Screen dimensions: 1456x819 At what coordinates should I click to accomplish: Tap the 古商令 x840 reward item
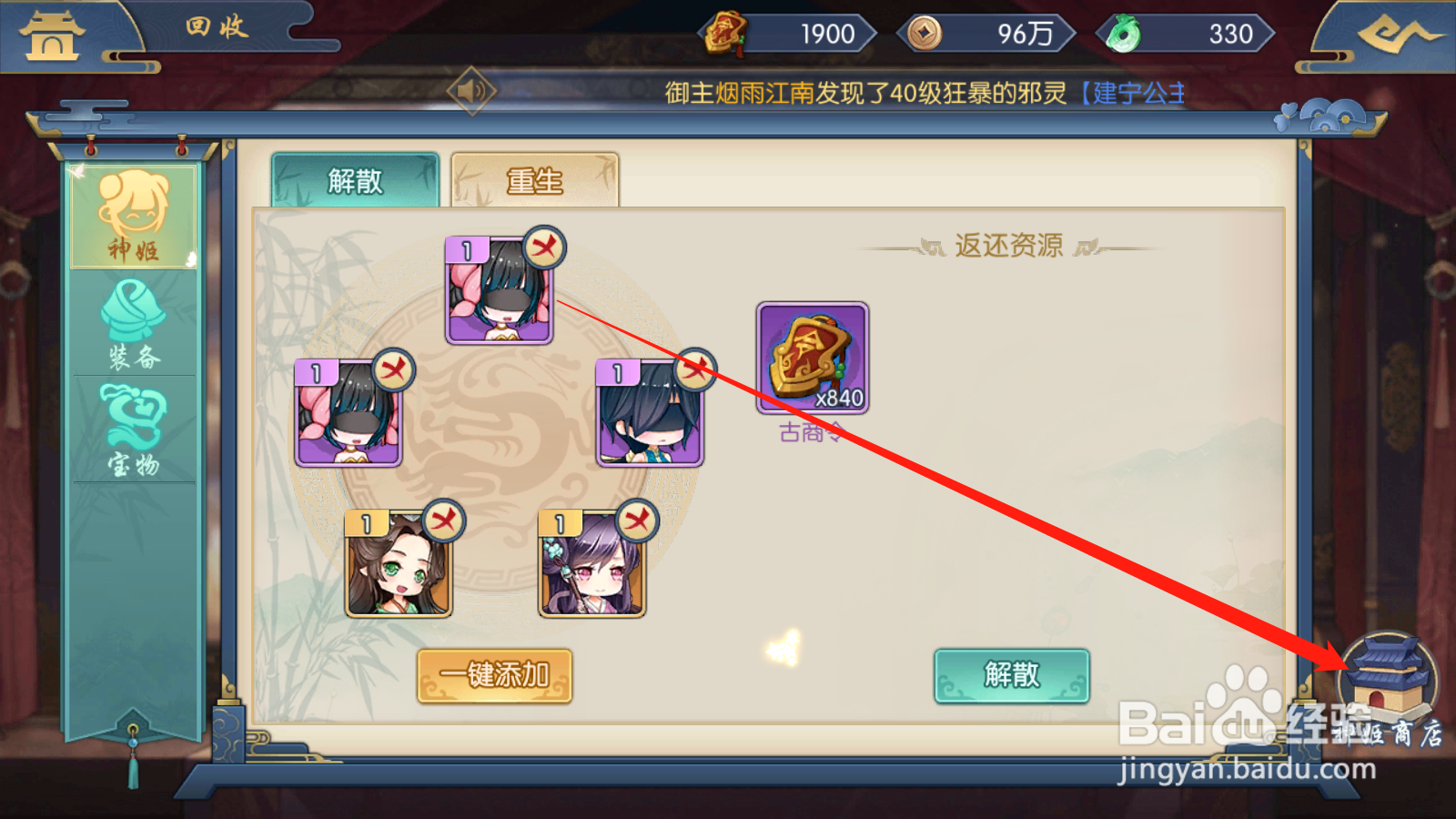click(x=813, y=359)
